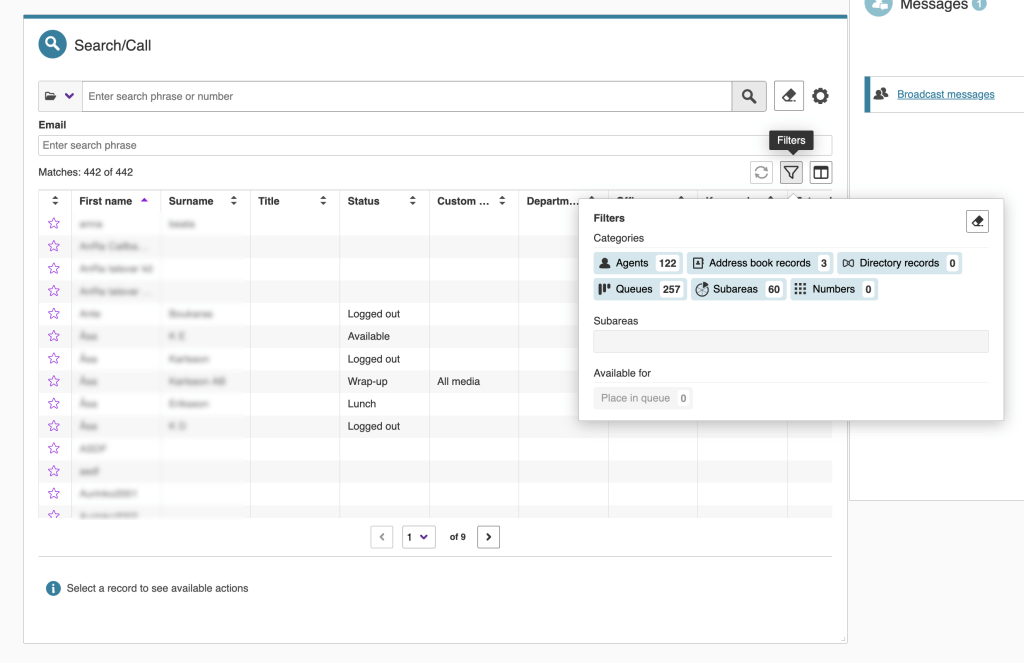1024x663 pixels.
Task: Star the first row as favorite
Action: click(x=54, y=224)
